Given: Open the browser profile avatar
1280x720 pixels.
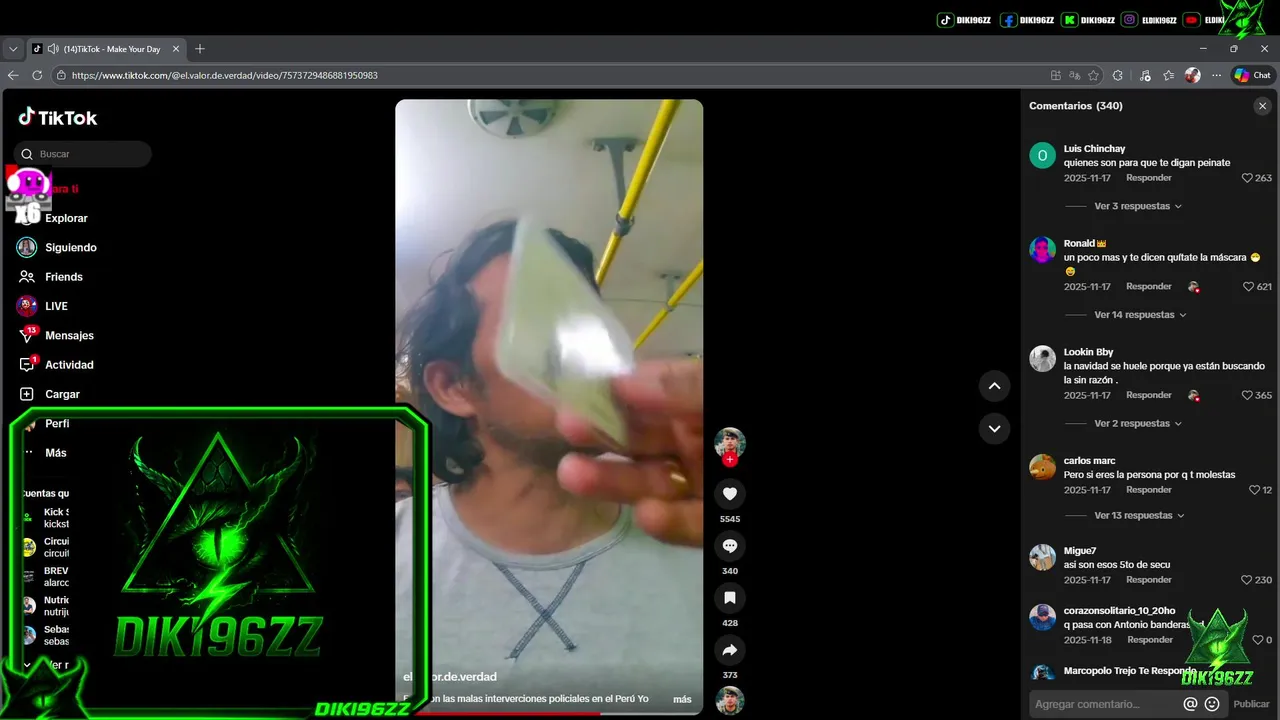Looking at the screenshot, I should [1192, 75].
